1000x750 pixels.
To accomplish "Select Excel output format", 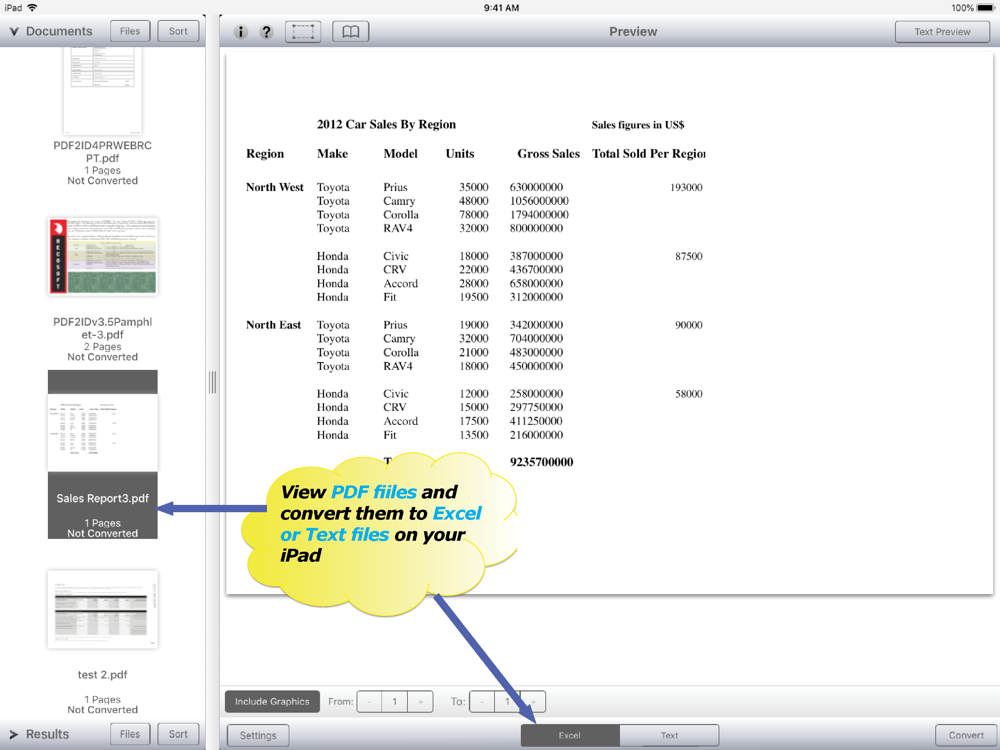I will pyautogui.click(x=570, y=735).
